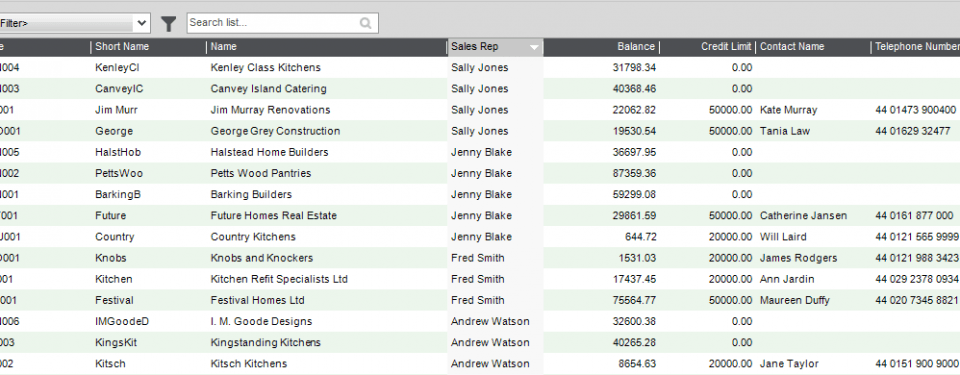Click balance value 87359.36
The width and height of the screenshot is (960, 375).
pyautogui.click(x=634, y=173)
